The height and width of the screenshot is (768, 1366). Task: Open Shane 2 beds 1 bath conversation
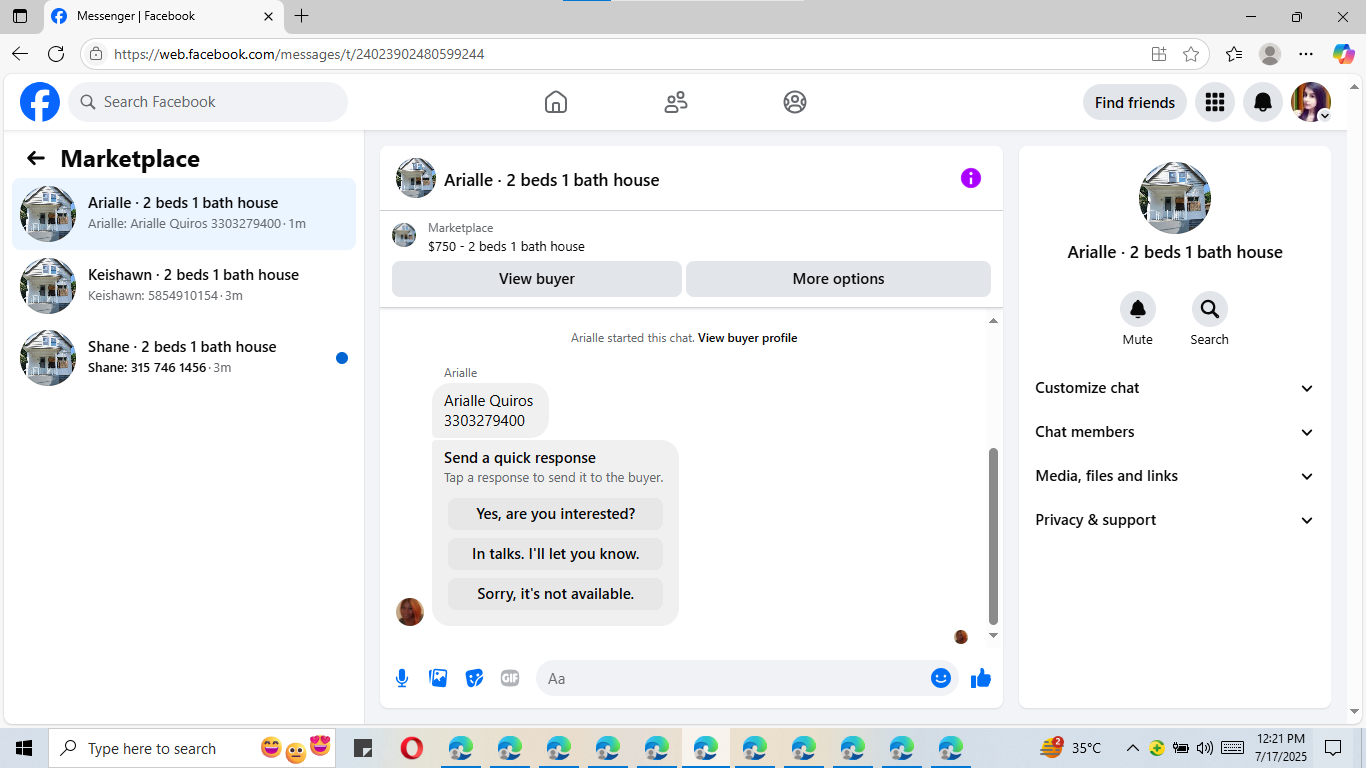pos(184,358)
